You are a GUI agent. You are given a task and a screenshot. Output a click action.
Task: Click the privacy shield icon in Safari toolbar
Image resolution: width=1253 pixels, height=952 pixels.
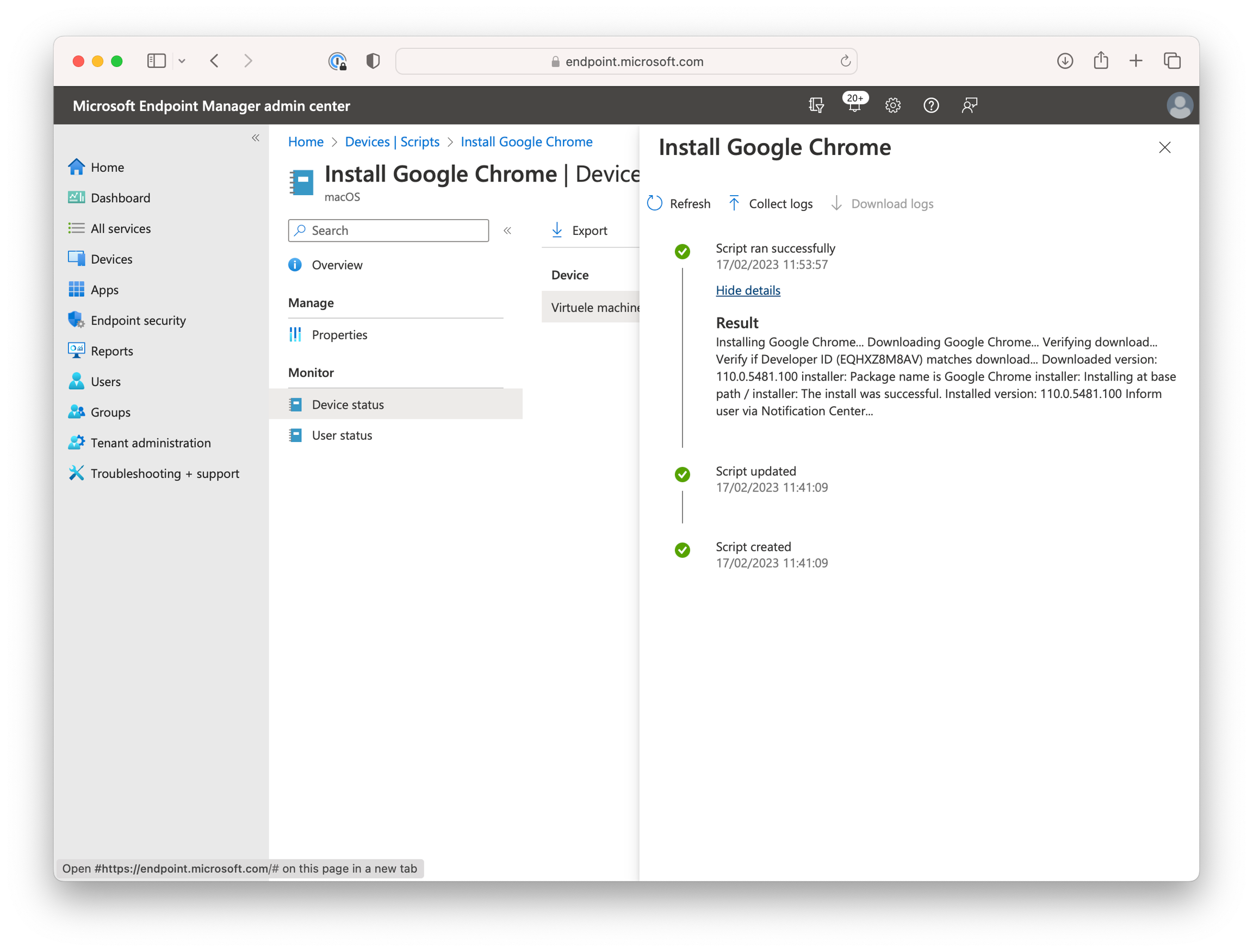pos(373,61)
